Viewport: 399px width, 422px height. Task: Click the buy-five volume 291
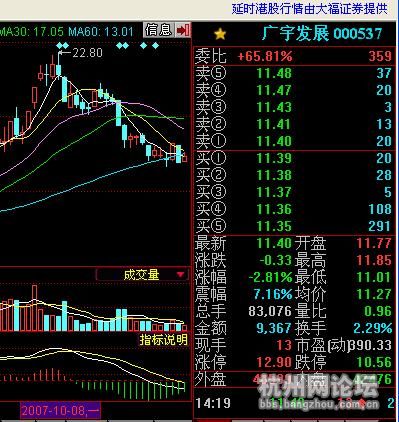click(379, 226)
